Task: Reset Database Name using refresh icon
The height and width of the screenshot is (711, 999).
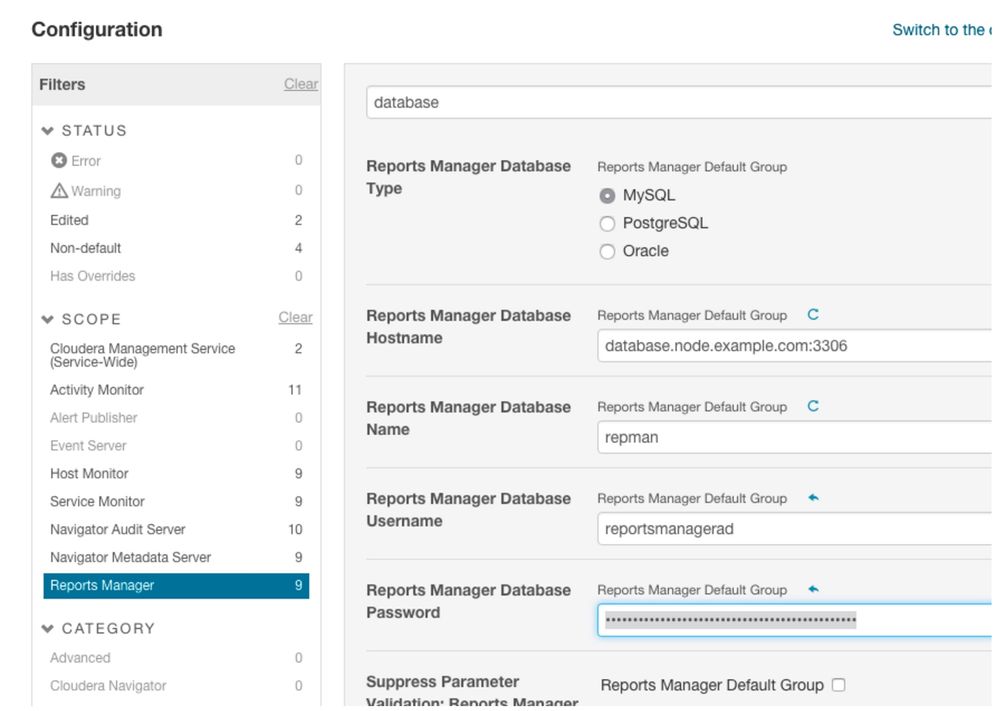Action: tap(813, 407)
